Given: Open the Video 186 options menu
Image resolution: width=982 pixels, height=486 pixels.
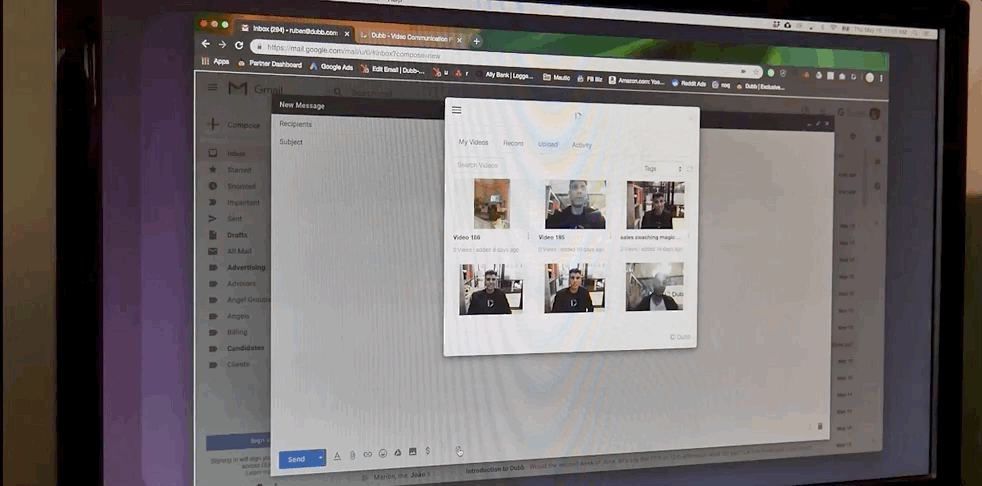Looking at the screenshot, I should click(528, 237).
